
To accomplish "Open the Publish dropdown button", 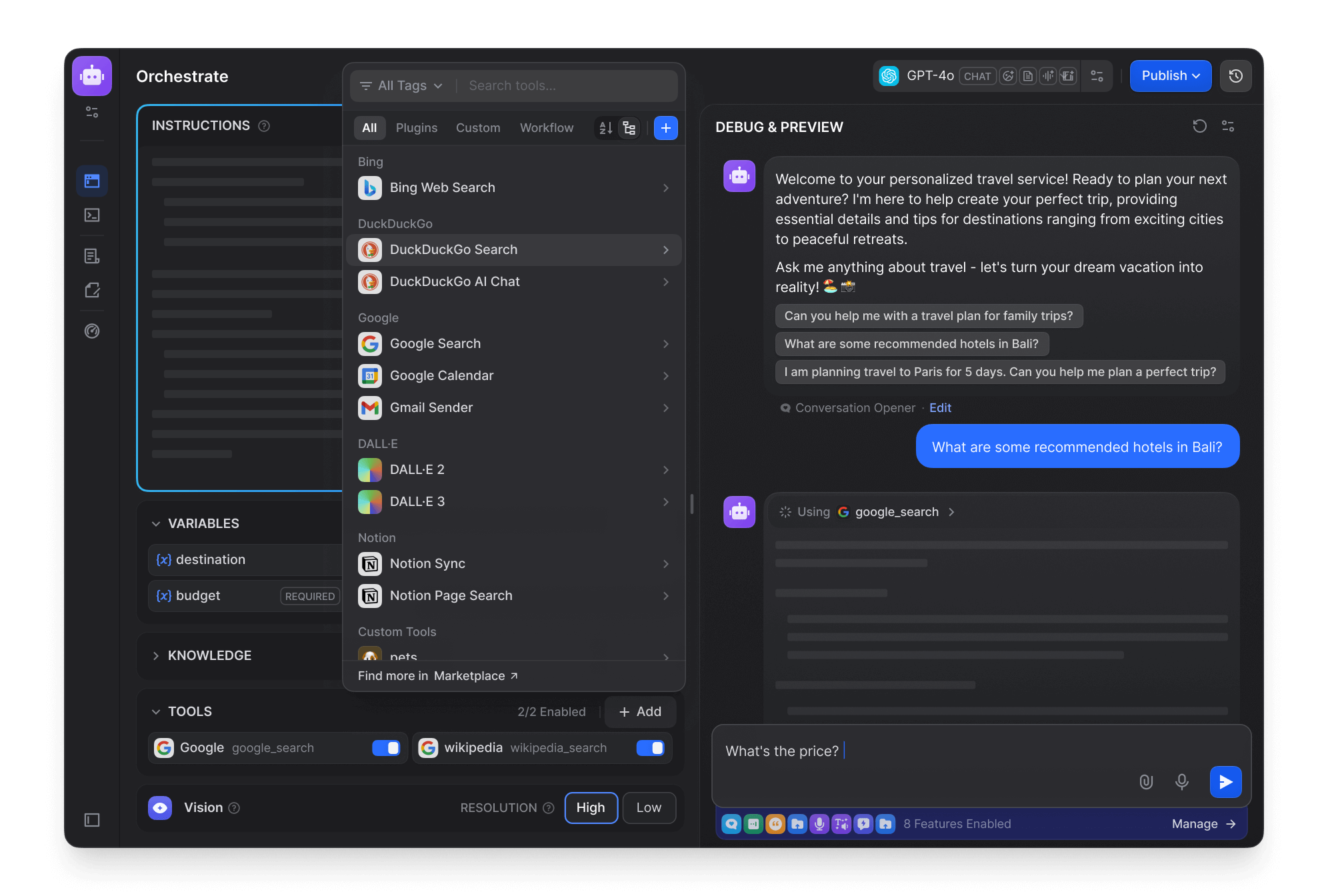I will pyautogui.click(x=1170, y=76).
